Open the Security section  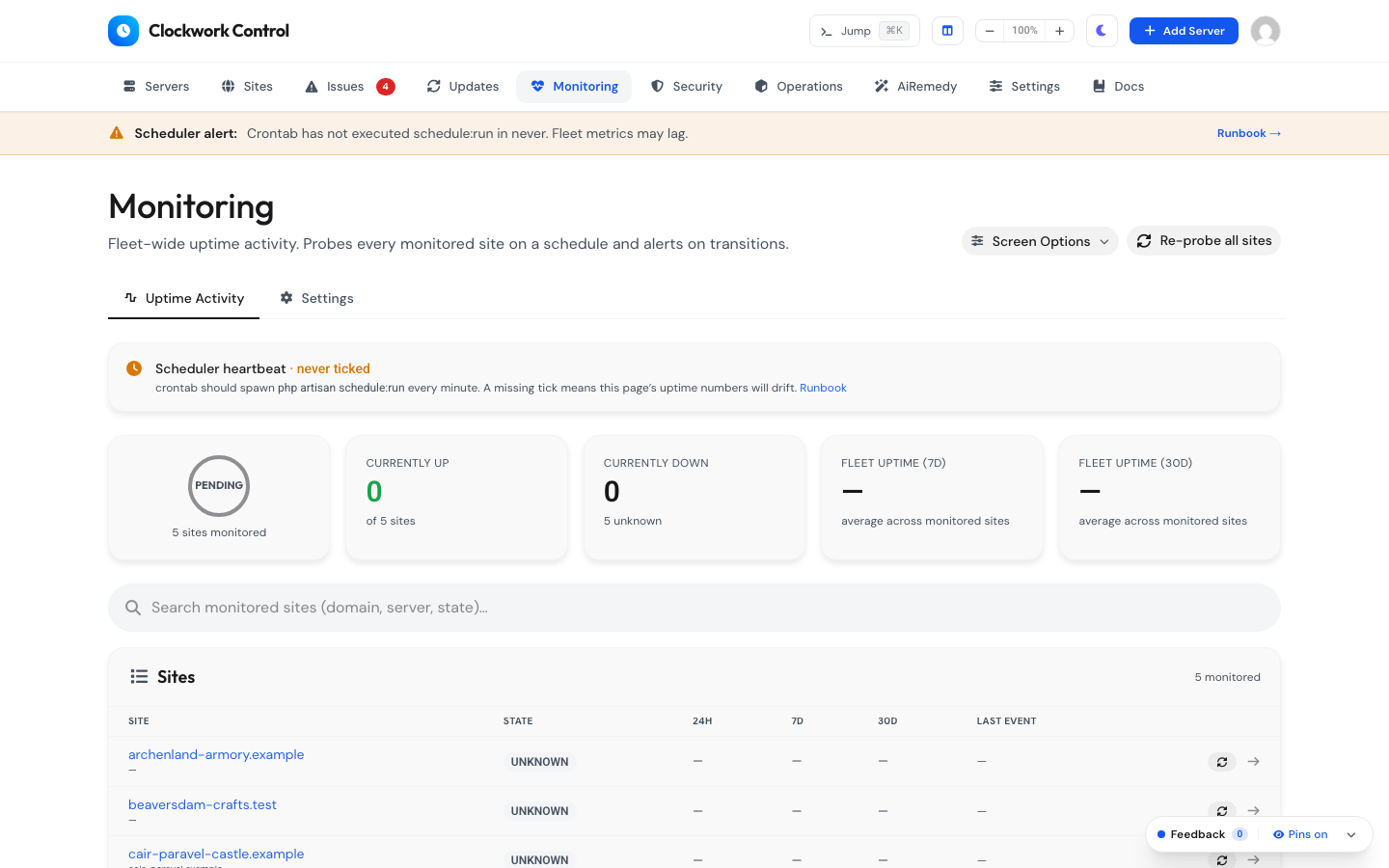point(687,87)
